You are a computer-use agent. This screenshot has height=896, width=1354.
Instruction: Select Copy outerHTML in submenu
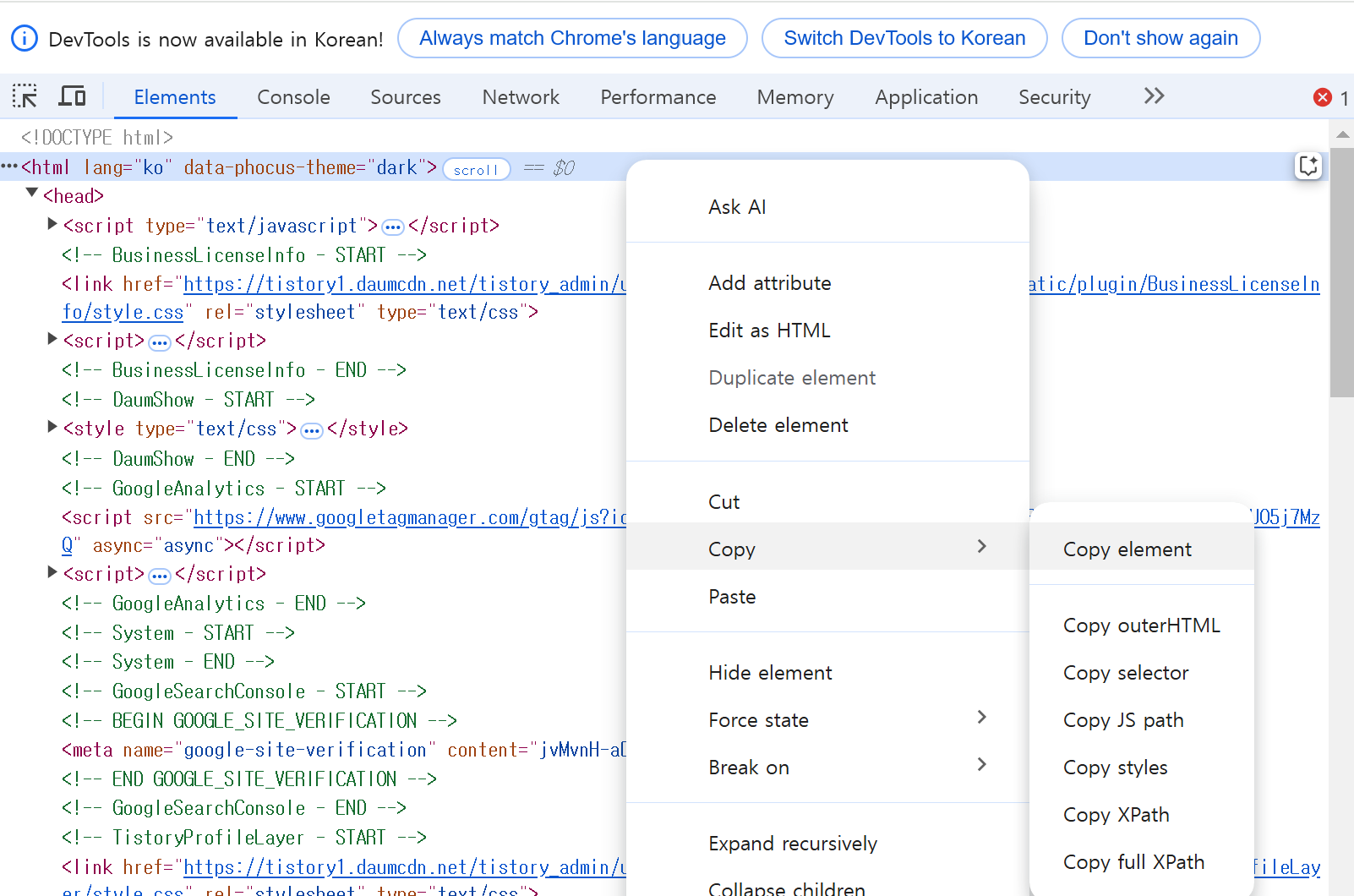1142,626
